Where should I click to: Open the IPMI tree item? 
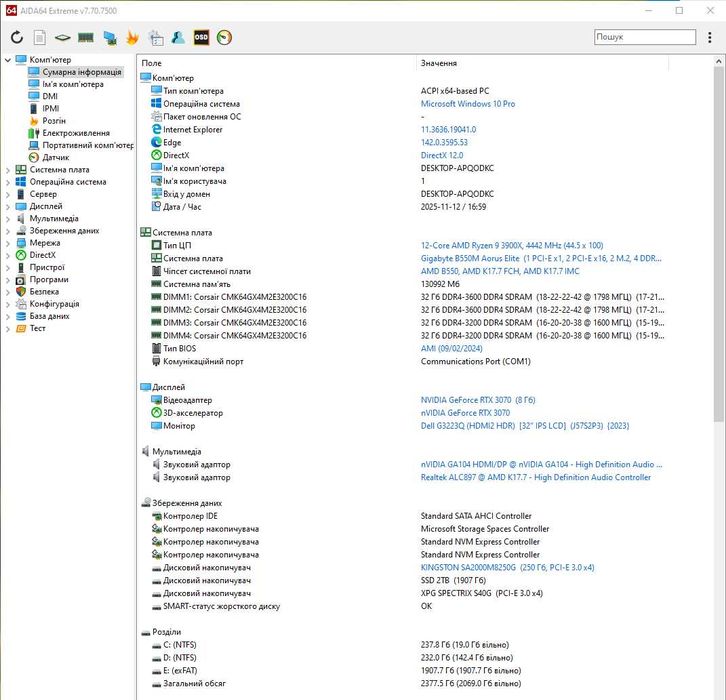[x=51, y=108]
